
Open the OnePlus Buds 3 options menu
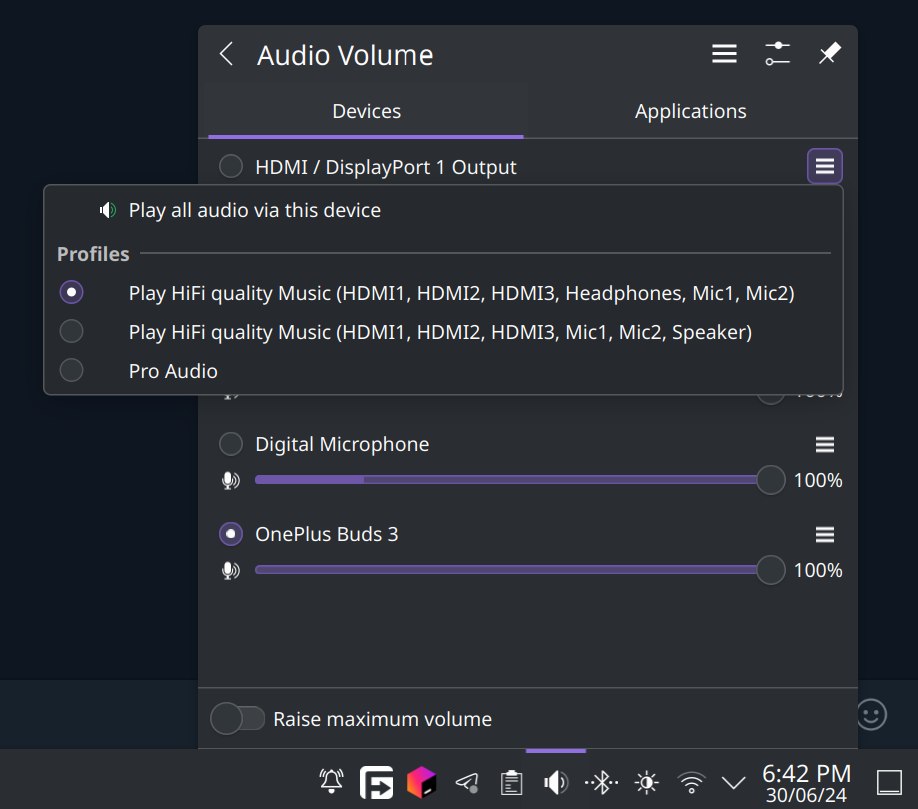coord(824,534)
